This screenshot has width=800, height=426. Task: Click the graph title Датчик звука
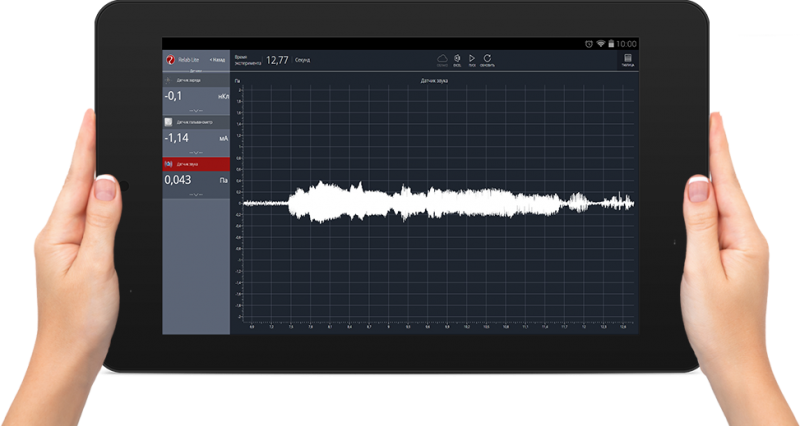click(434, 79)
